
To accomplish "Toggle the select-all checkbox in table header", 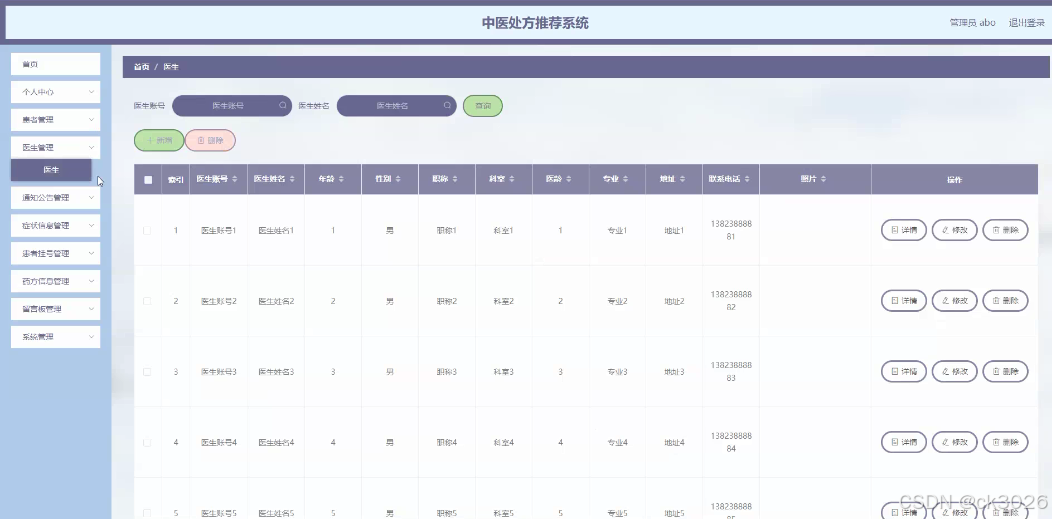I will pos(148,180).
